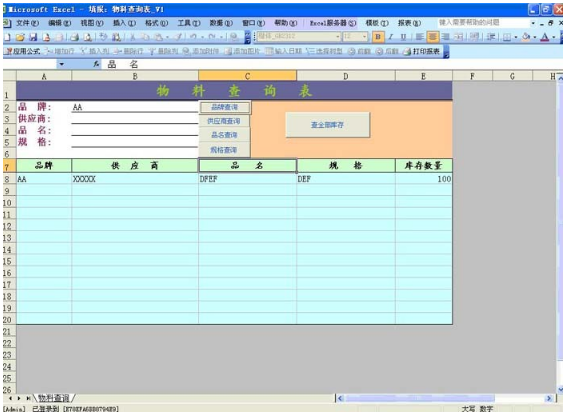Click the 供应商查询 button
The image size is (564, 414).
tap(224, 121)
